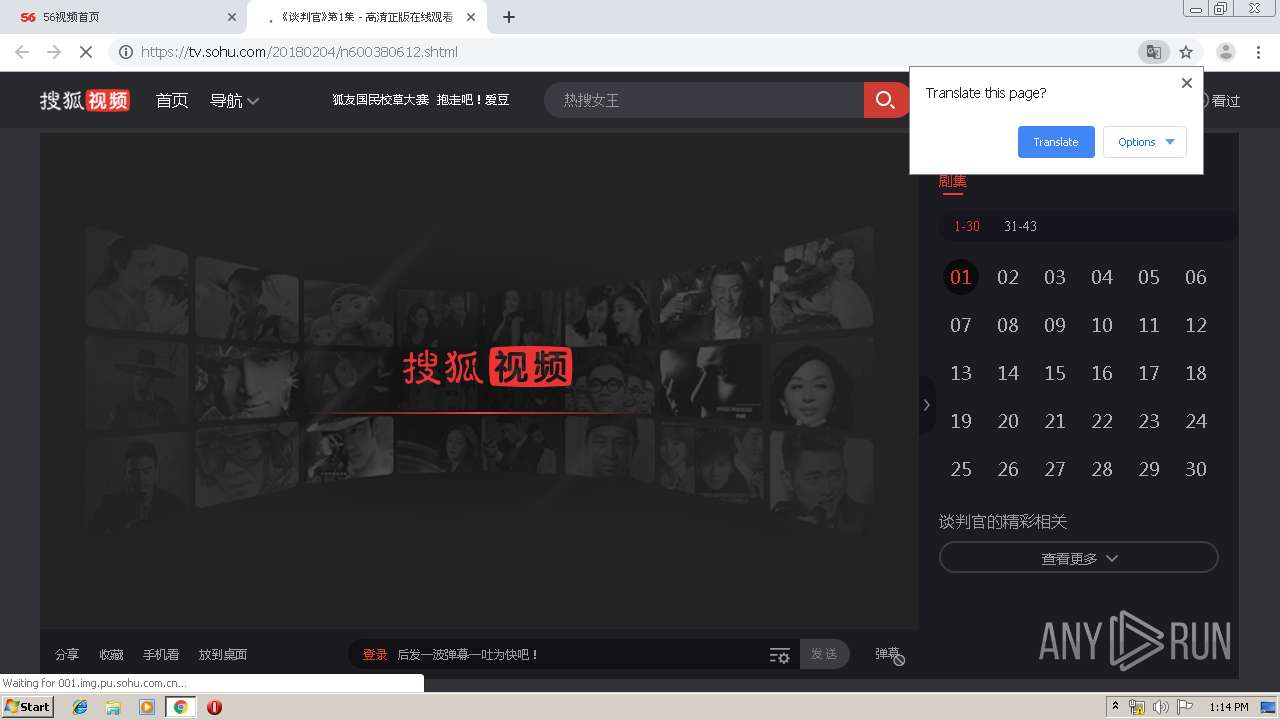Focus the search box with 热搜女王

tap(704, 100)
